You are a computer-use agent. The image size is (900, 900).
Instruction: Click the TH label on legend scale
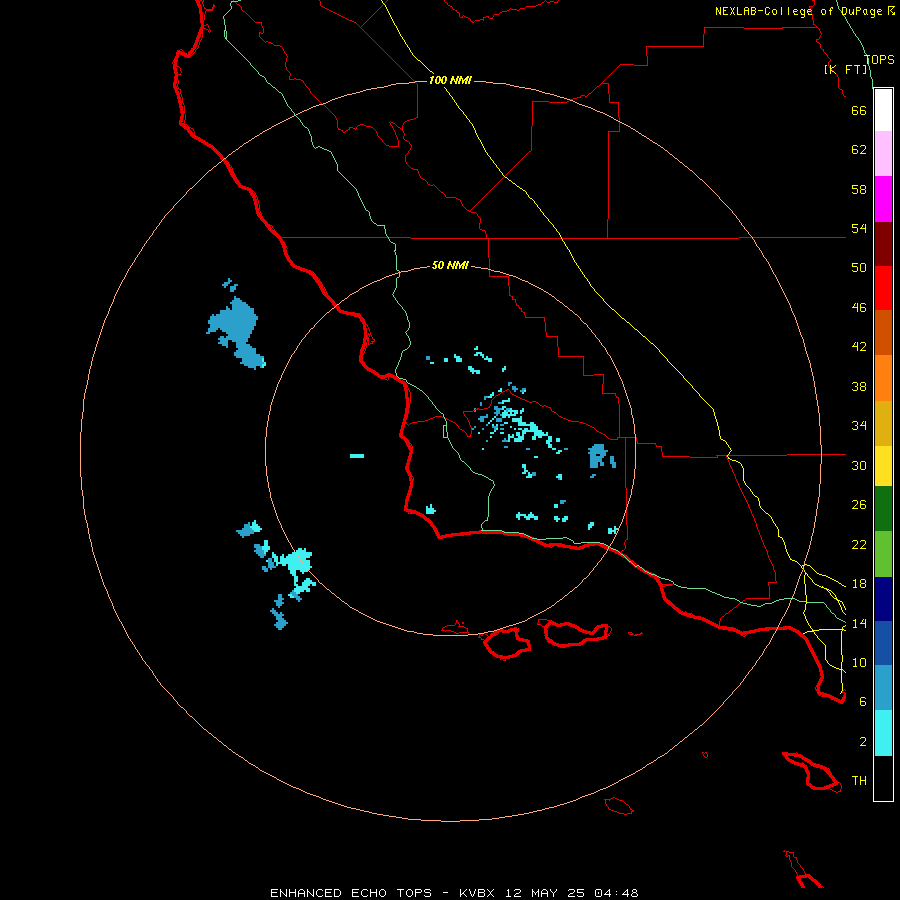tap(859, 781)
